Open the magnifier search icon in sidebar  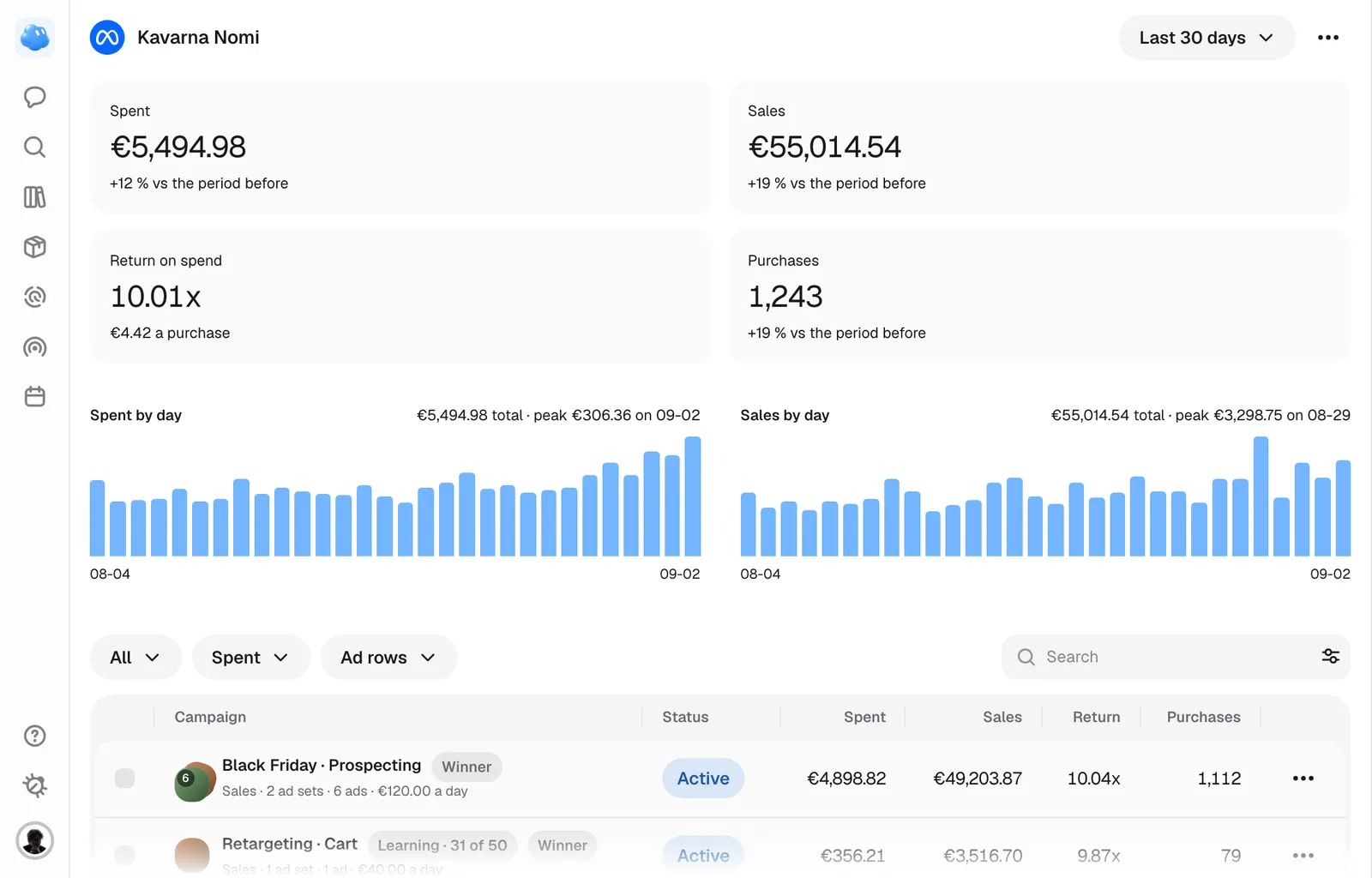pos(35,147)
